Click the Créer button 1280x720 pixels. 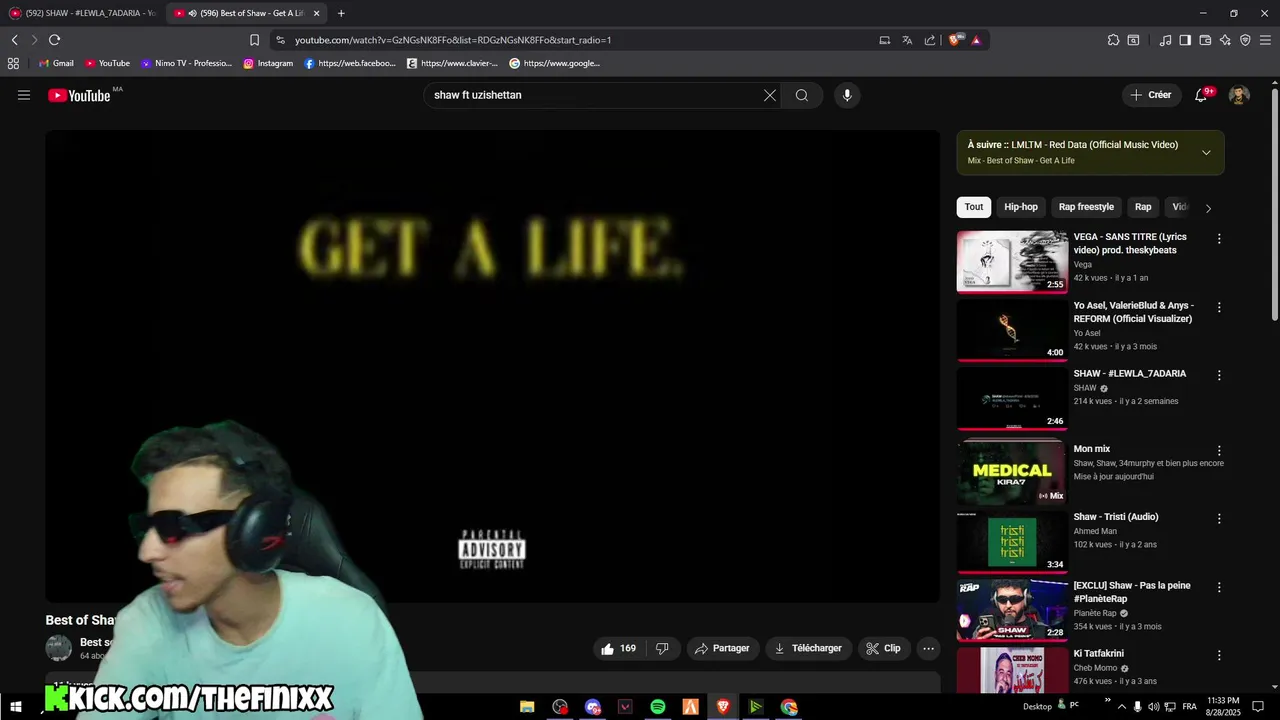coord(1151,95)
